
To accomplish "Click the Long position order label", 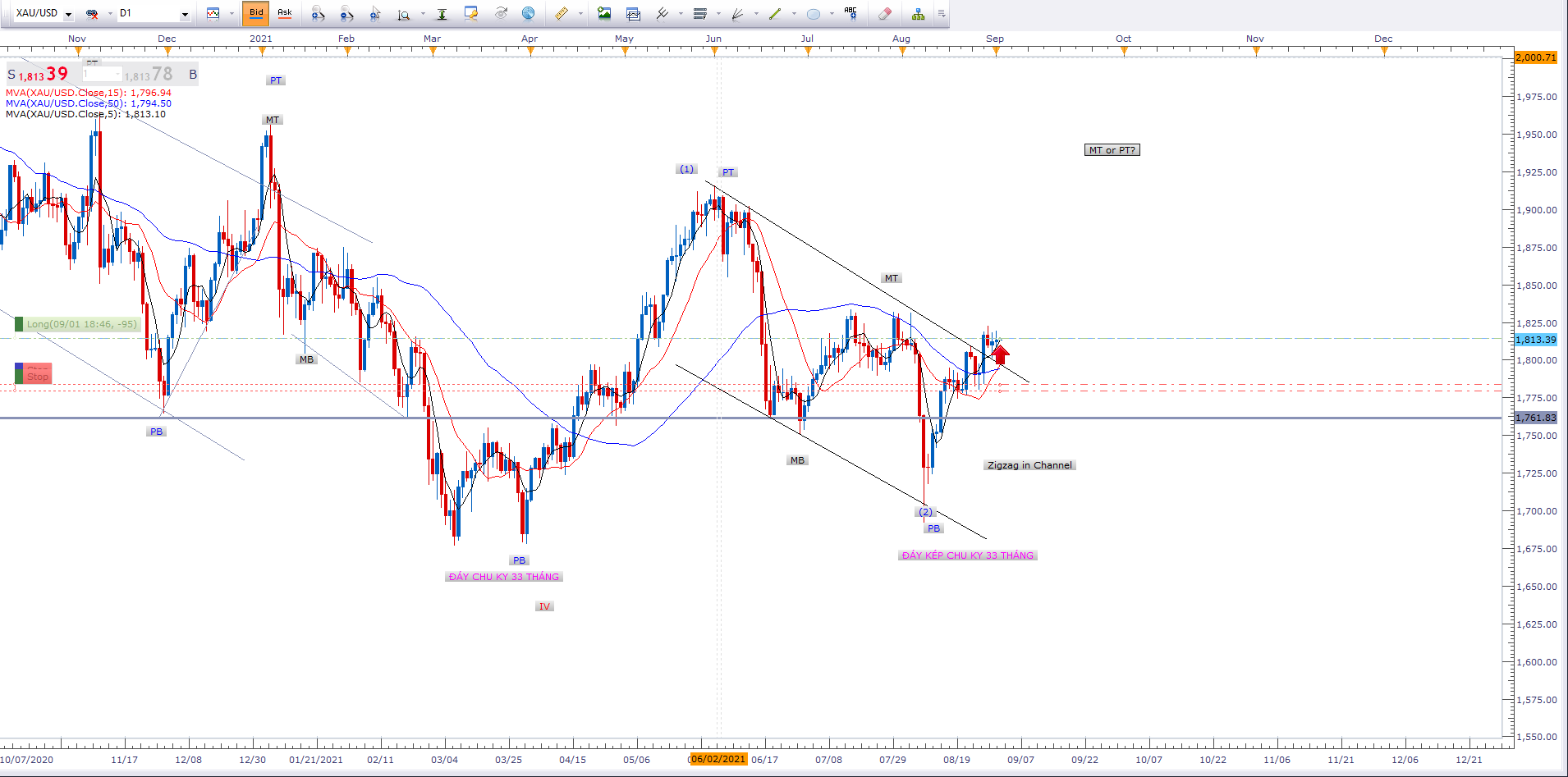I will point(80,324).
